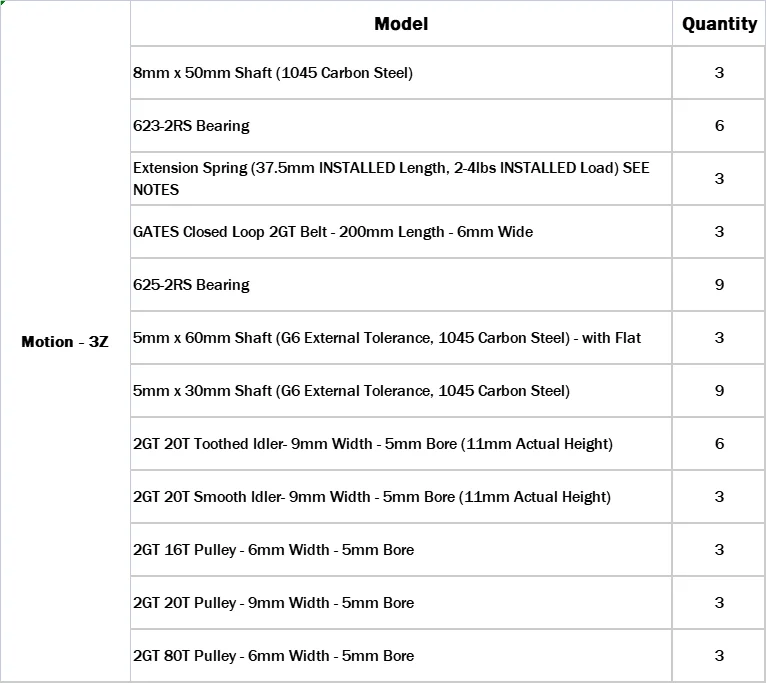The height and width of the screenshot is (683, 766).
Task: Click the GATES Closed Loop 2GT Belt cell
Action: pos(401,232)
